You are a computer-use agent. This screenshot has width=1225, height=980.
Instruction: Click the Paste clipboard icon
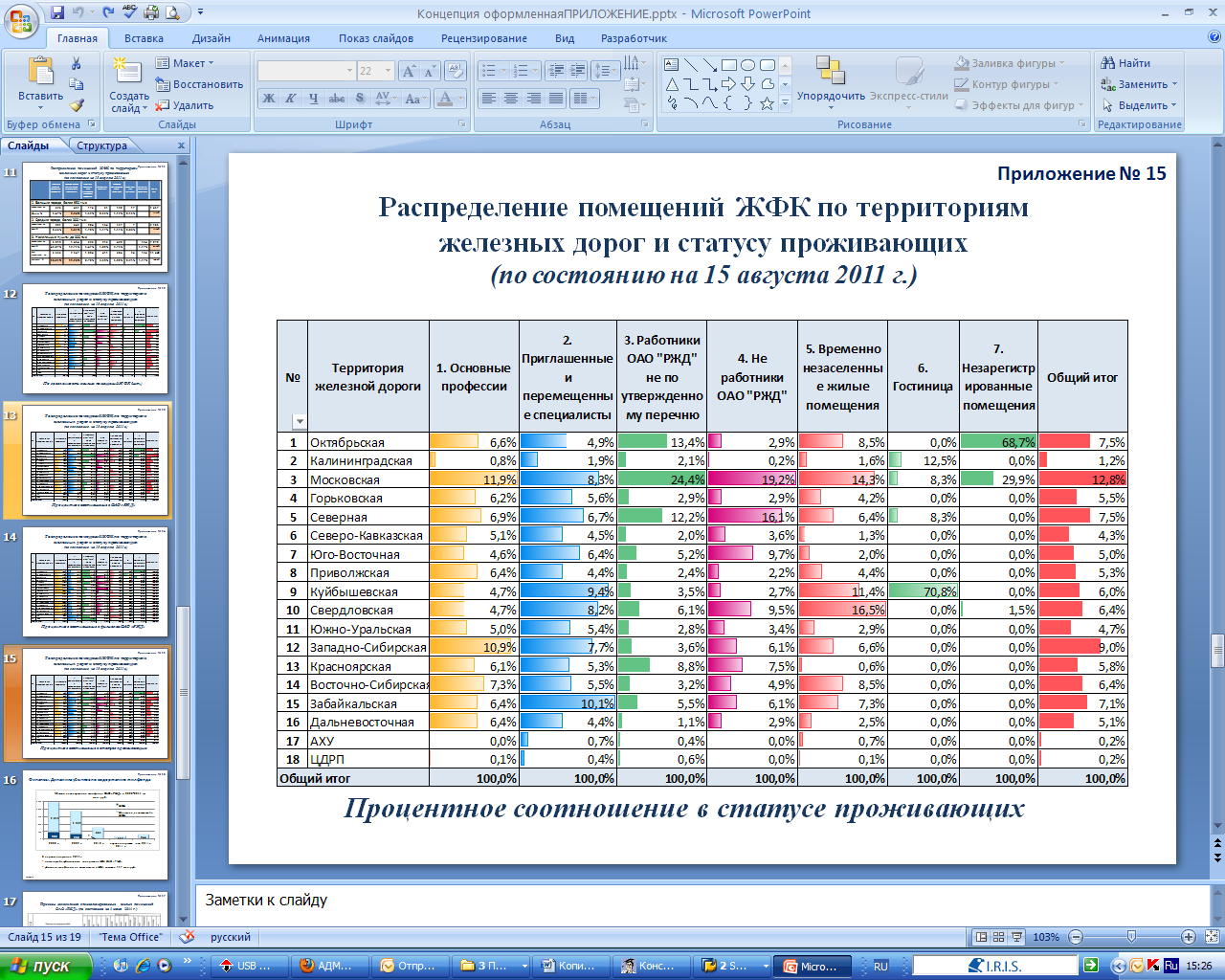click(x=40, y=72)
